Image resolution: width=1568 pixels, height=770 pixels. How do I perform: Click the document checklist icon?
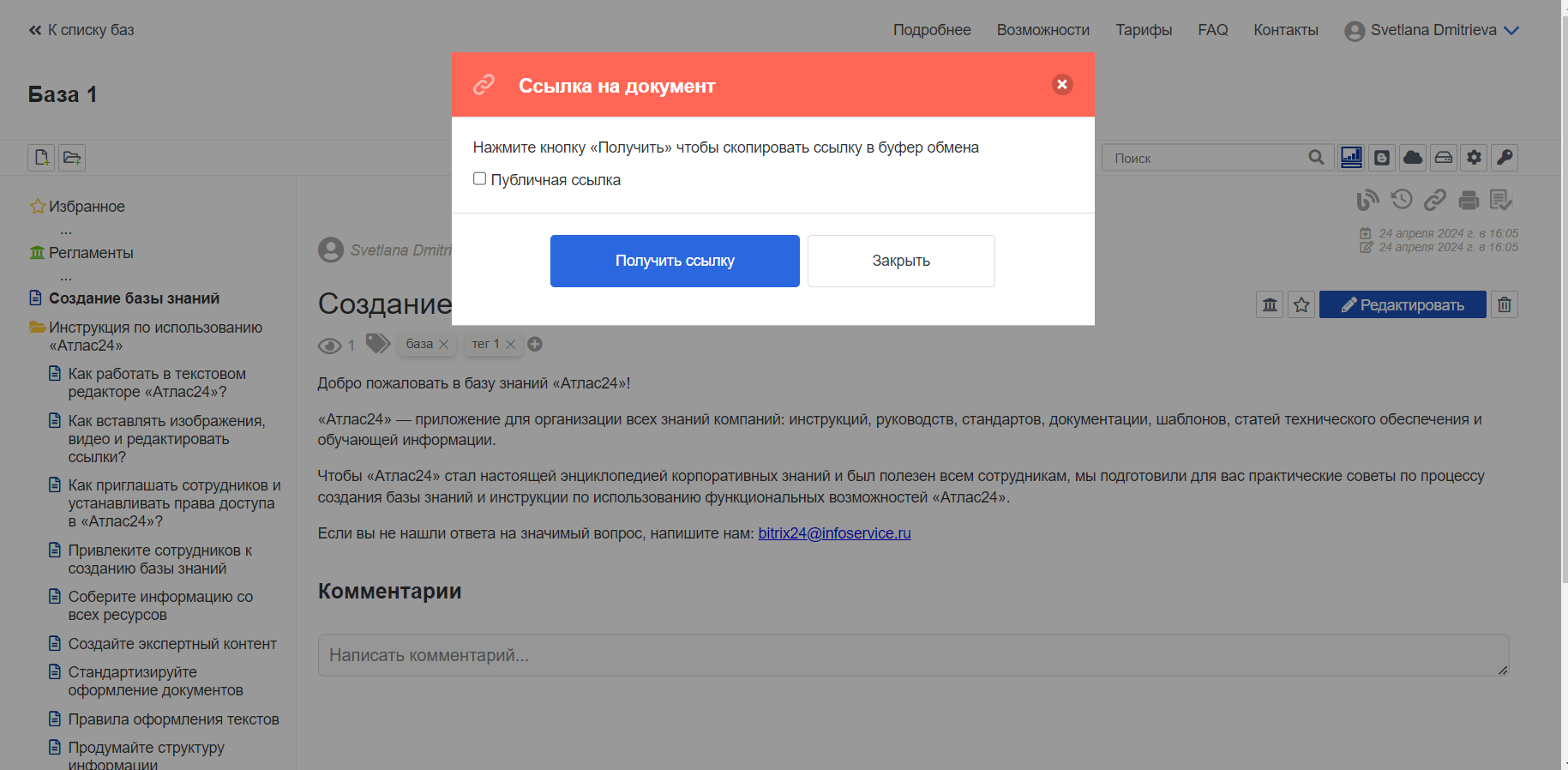coord(1501,200)
